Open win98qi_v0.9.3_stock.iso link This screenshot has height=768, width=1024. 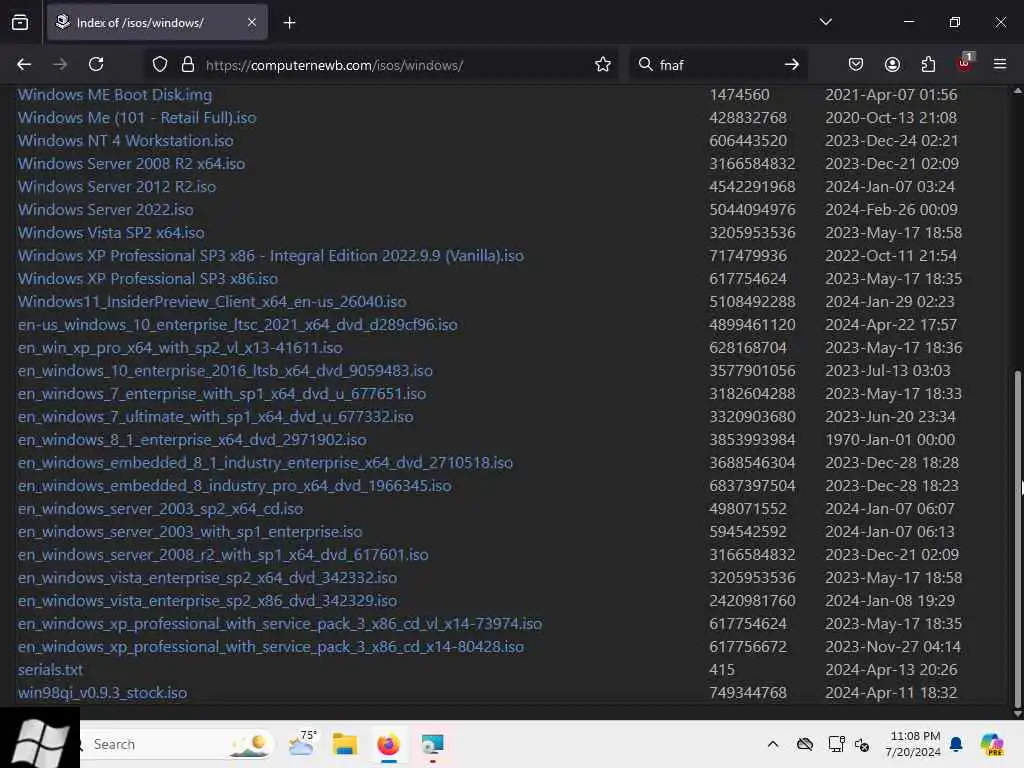tap(103, 693)
